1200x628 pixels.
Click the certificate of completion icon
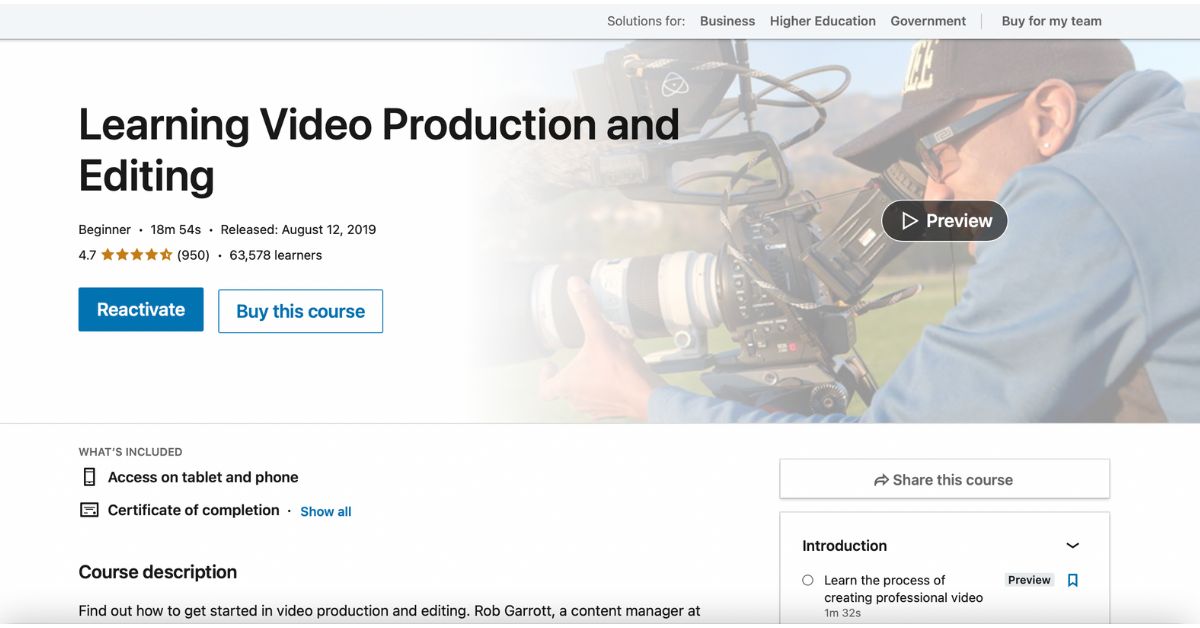pyautogui.click(x=89, y=510)
